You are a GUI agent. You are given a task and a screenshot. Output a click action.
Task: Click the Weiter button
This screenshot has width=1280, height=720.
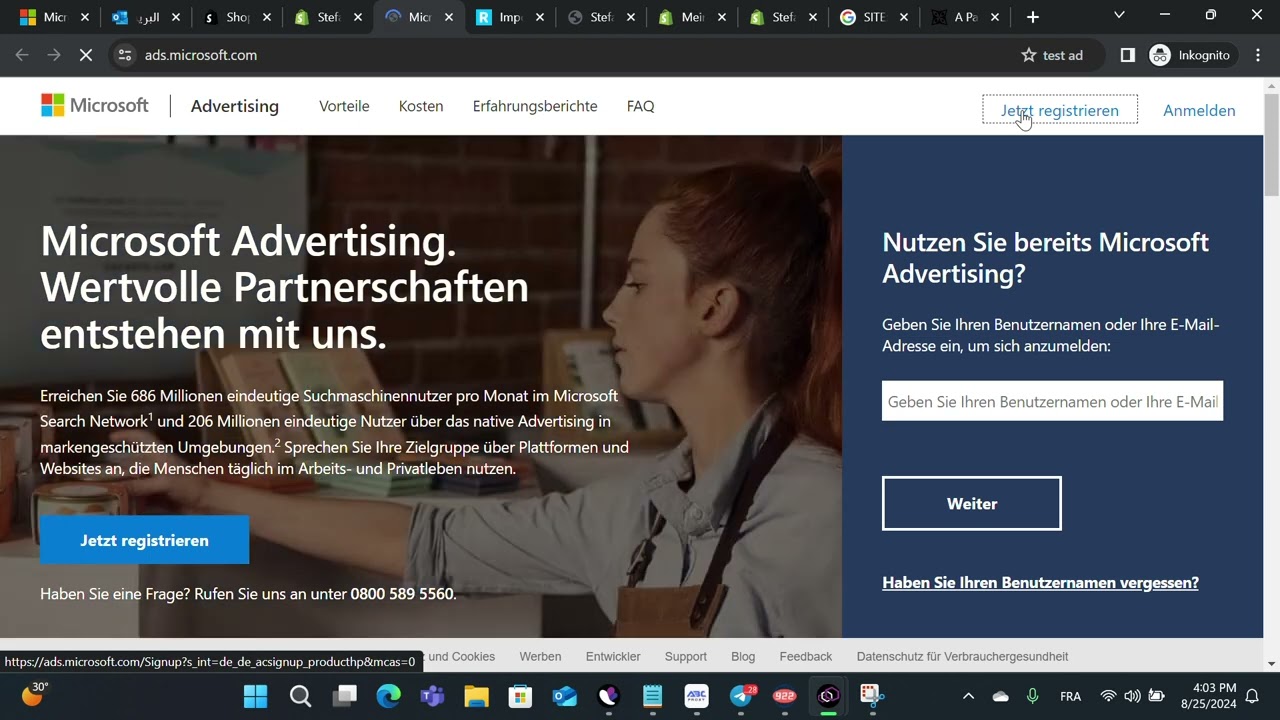[972, 503]
